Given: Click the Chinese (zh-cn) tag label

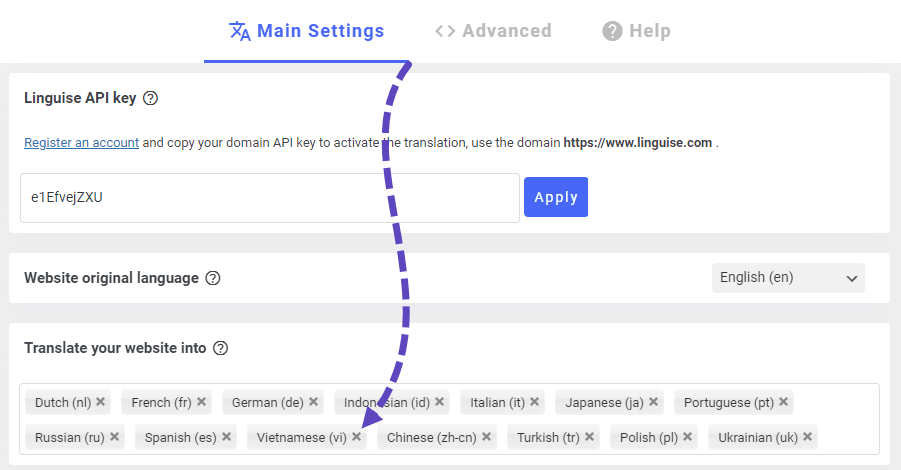Looking at the screenshot, I should pyautogui.click(x=432, y=438).
